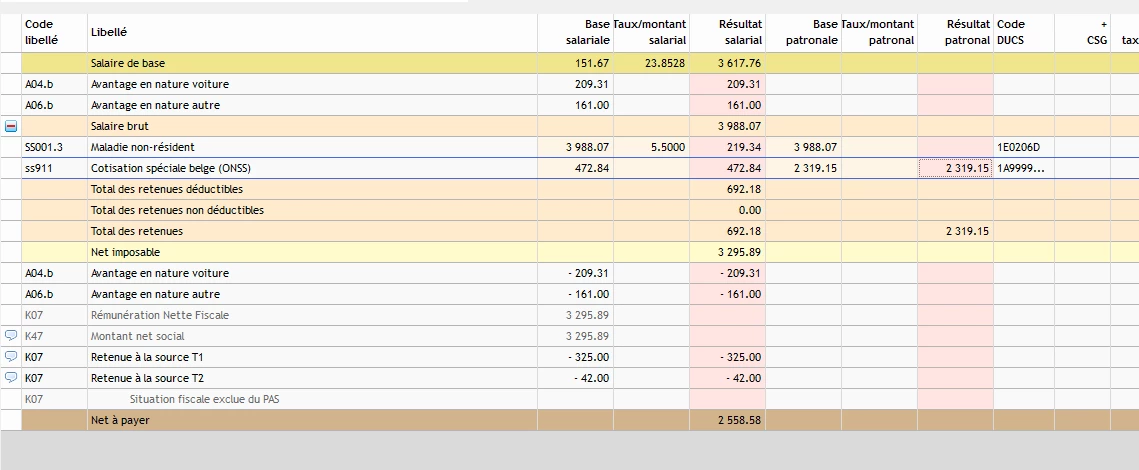Click code SS001.3
Viewport: 1139px width, 470px height.
pyautogui.click(x=44, y=147)
